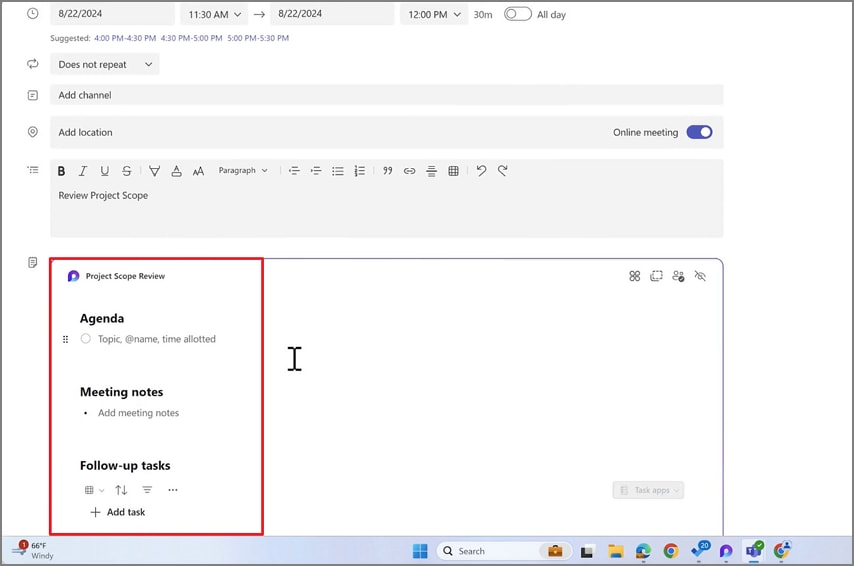This screenshot has height=566, width=854.
Task: Insert table into description
Action: 453,171
